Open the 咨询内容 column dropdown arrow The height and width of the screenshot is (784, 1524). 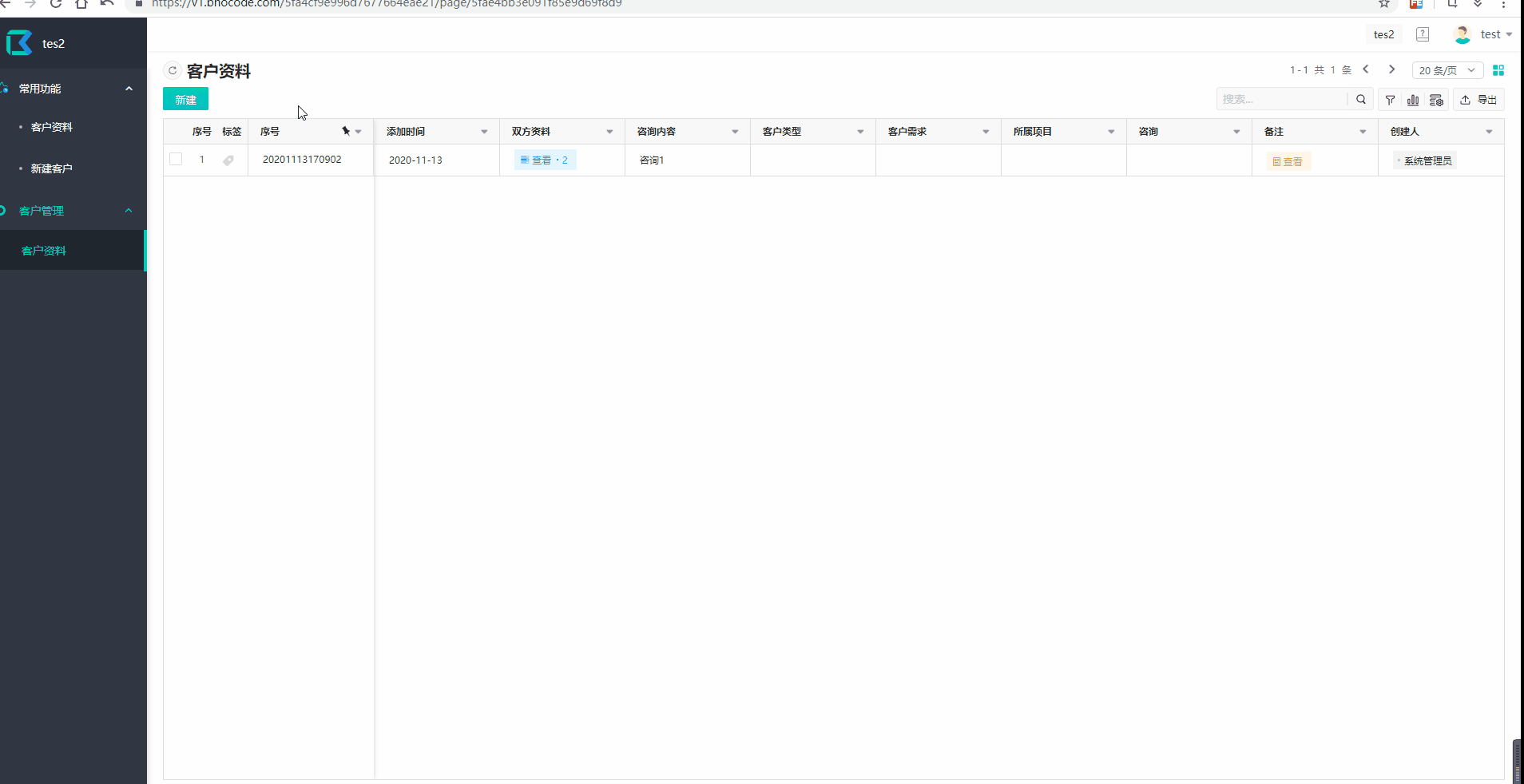[735, 132]
